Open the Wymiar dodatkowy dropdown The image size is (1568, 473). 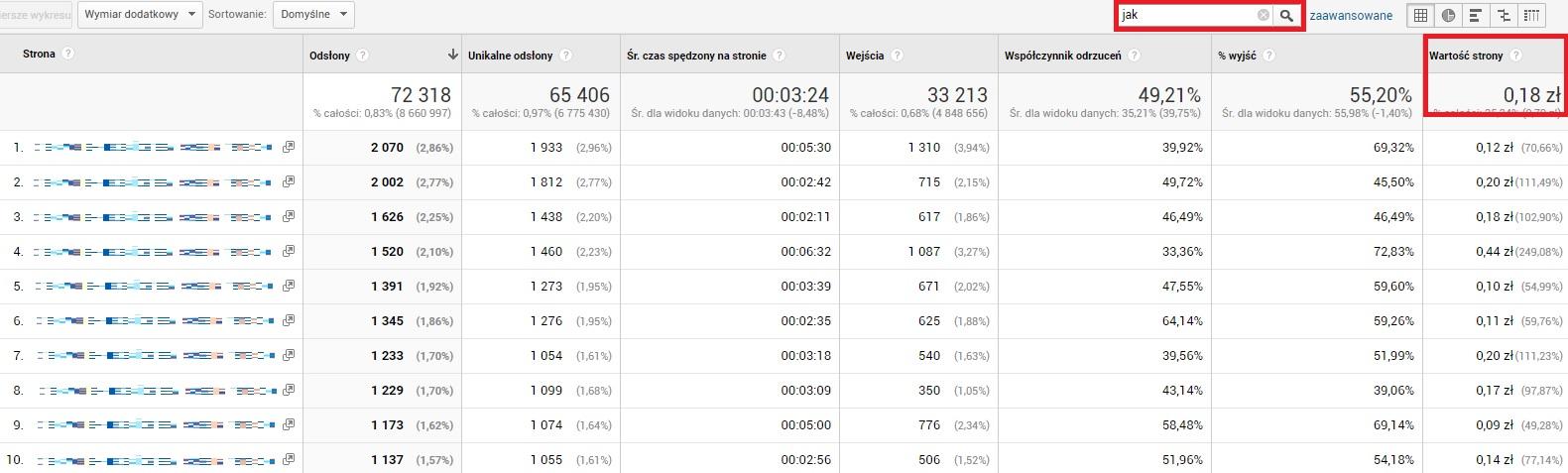[140, 15]
